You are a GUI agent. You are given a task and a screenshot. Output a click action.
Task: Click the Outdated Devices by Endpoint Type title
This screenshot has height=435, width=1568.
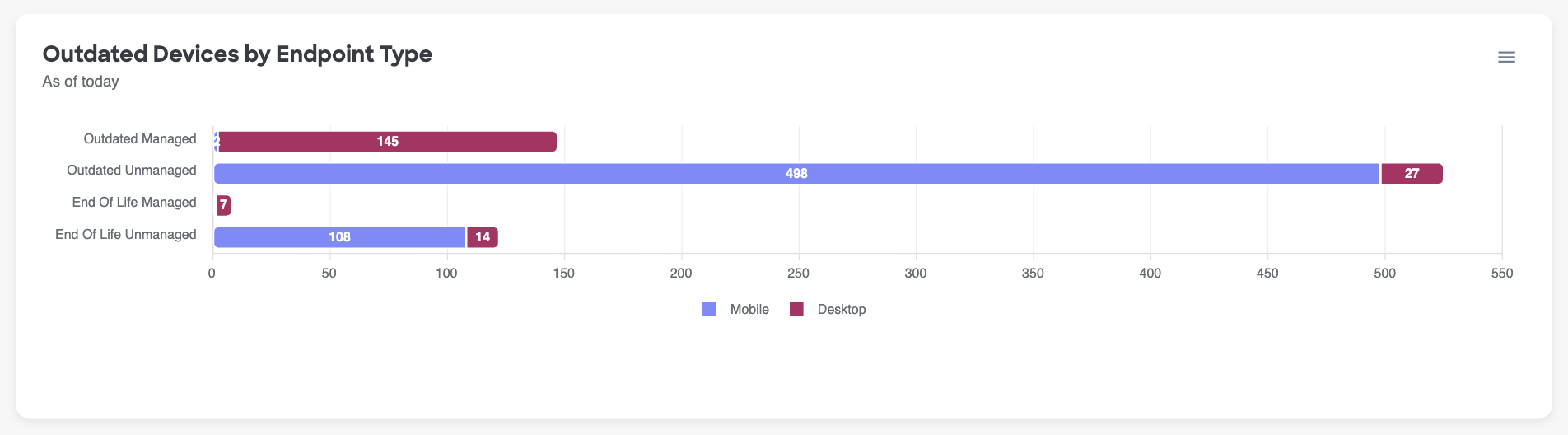237,54
